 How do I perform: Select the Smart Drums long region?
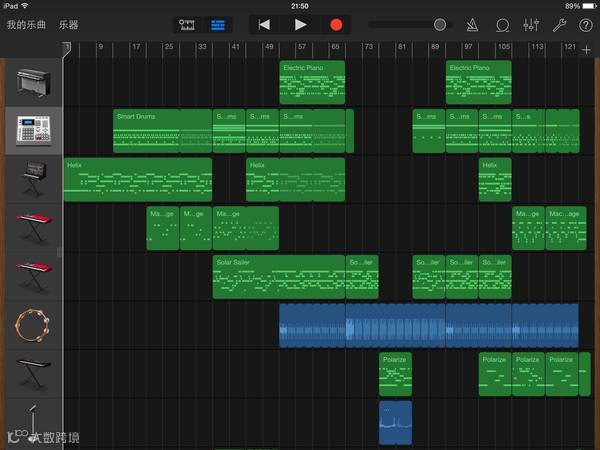point(163,131)
